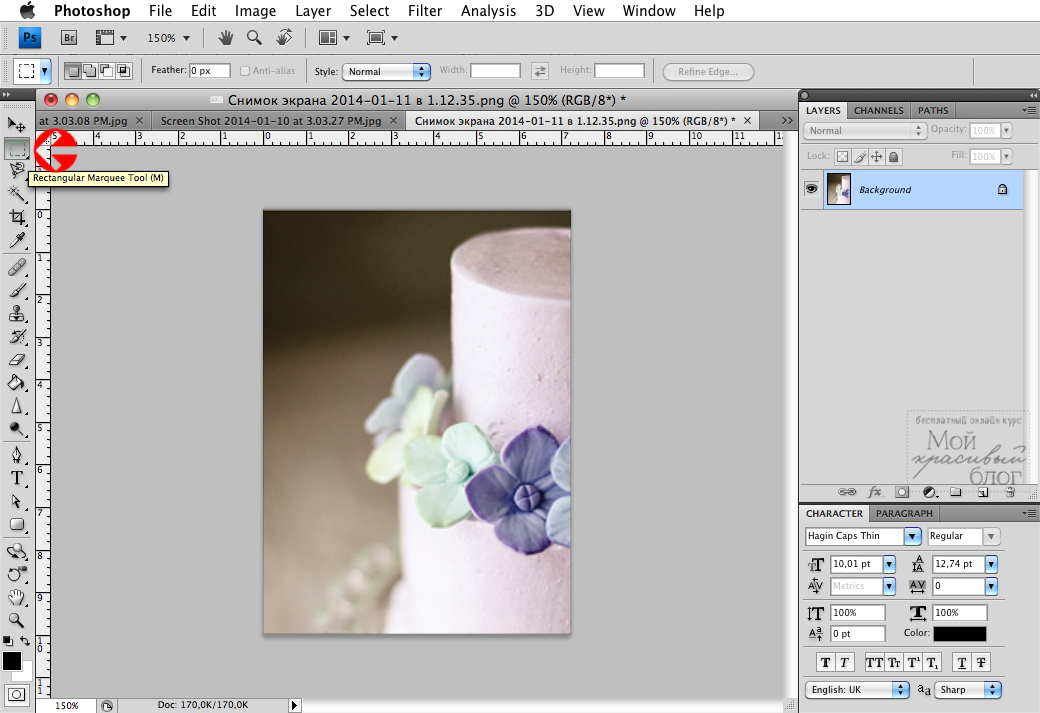
Task: Toggle the Anti-alias checkbox
Action: click(245, 71)
